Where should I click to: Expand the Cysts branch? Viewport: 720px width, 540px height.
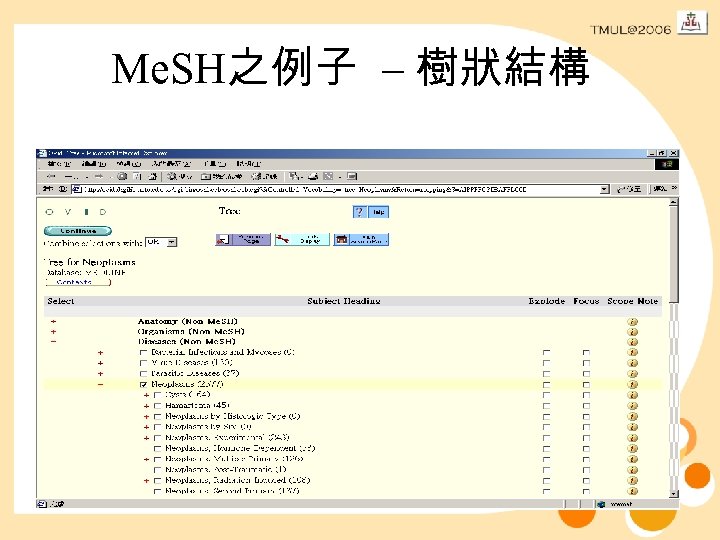click(x=146, y=395)
